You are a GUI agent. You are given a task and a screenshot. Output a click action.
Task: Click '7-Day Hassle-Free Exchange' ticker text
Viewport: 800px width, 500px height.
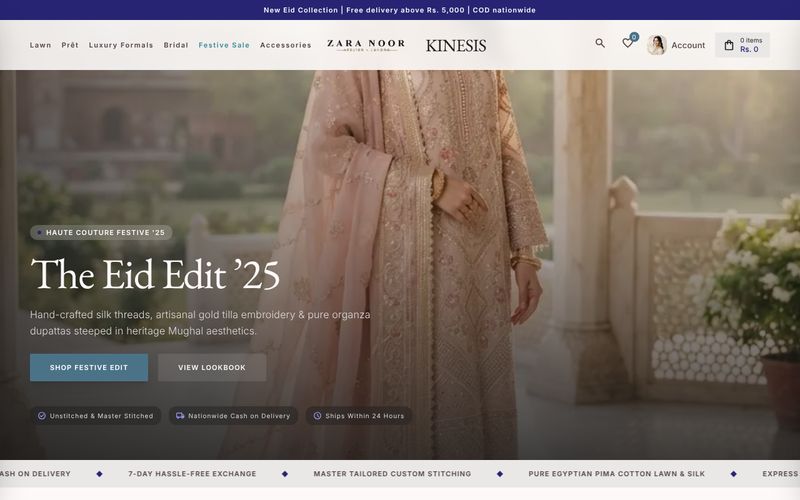(x=192, y=473)
